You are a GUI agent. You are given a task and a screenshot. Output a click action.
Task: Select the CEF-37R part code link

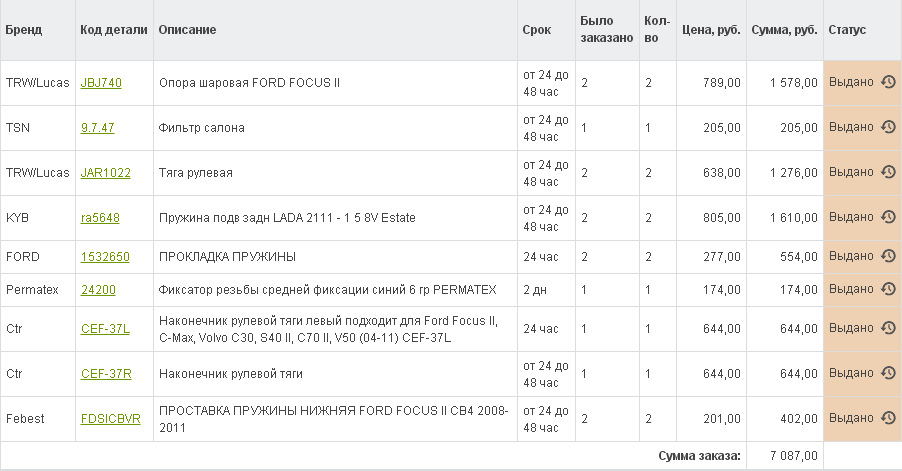point(106,374)
